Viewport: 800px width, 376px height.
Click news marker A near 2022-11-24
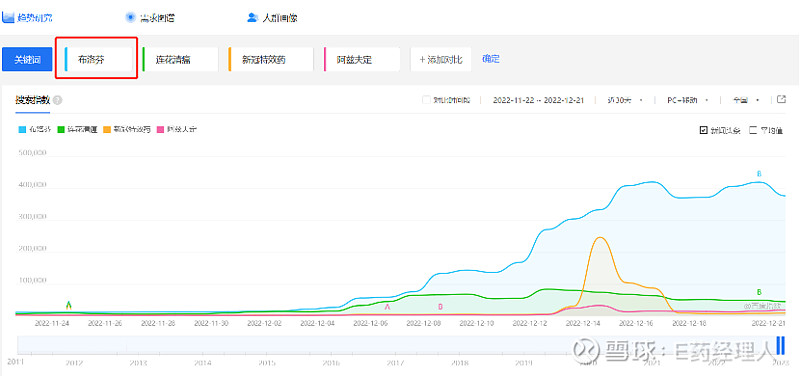[69, 305]
